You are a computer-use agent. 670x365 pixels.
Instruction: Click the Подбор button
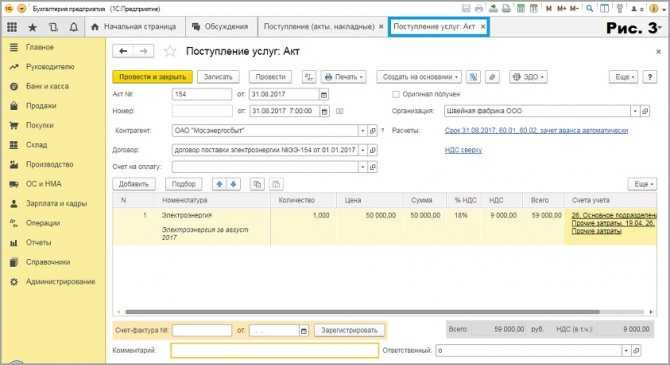184,184
